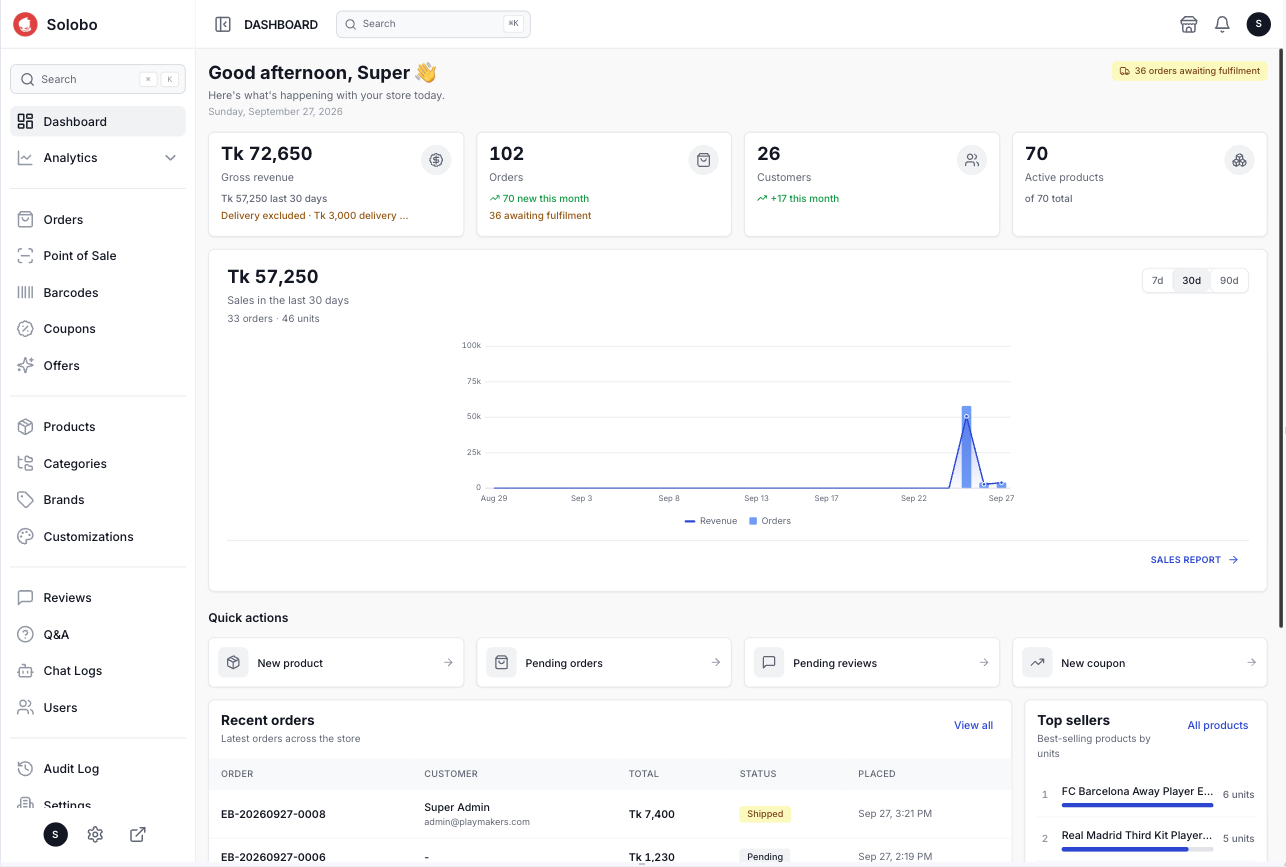
Task: Open Point of Sale page
Action: click(x=98, y=256)
